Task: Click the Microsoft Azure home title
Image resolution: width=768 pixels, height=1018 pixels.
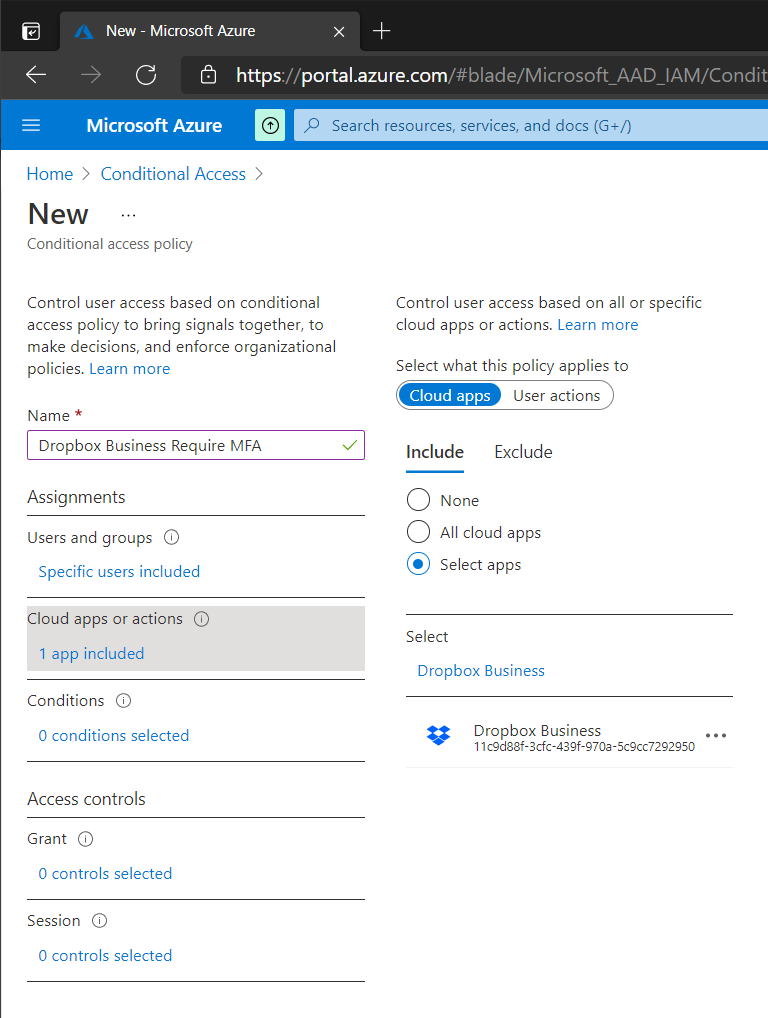Action: click(154, 125)
